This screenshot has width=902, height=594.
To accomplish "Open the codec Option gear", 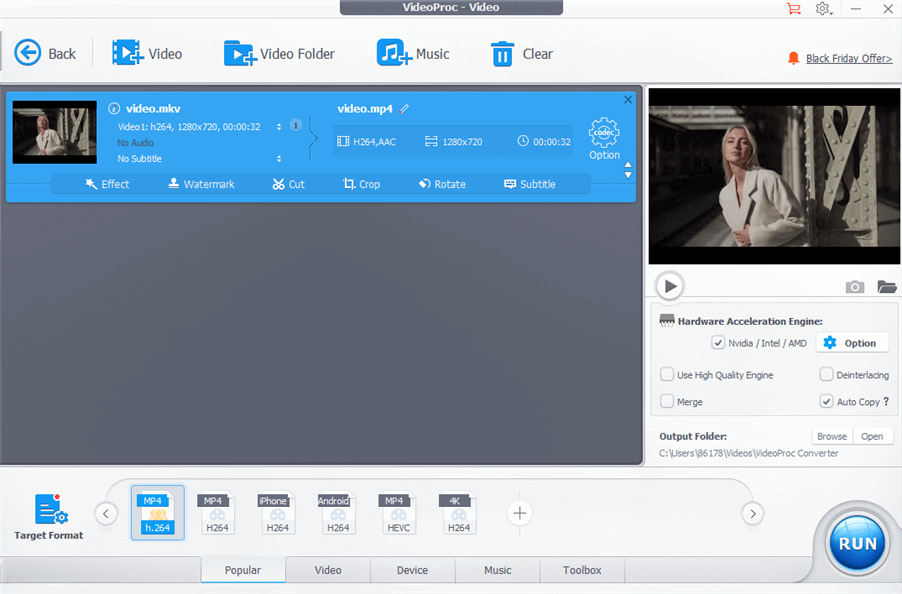I will pyautogui.click(x=604, y=139).
